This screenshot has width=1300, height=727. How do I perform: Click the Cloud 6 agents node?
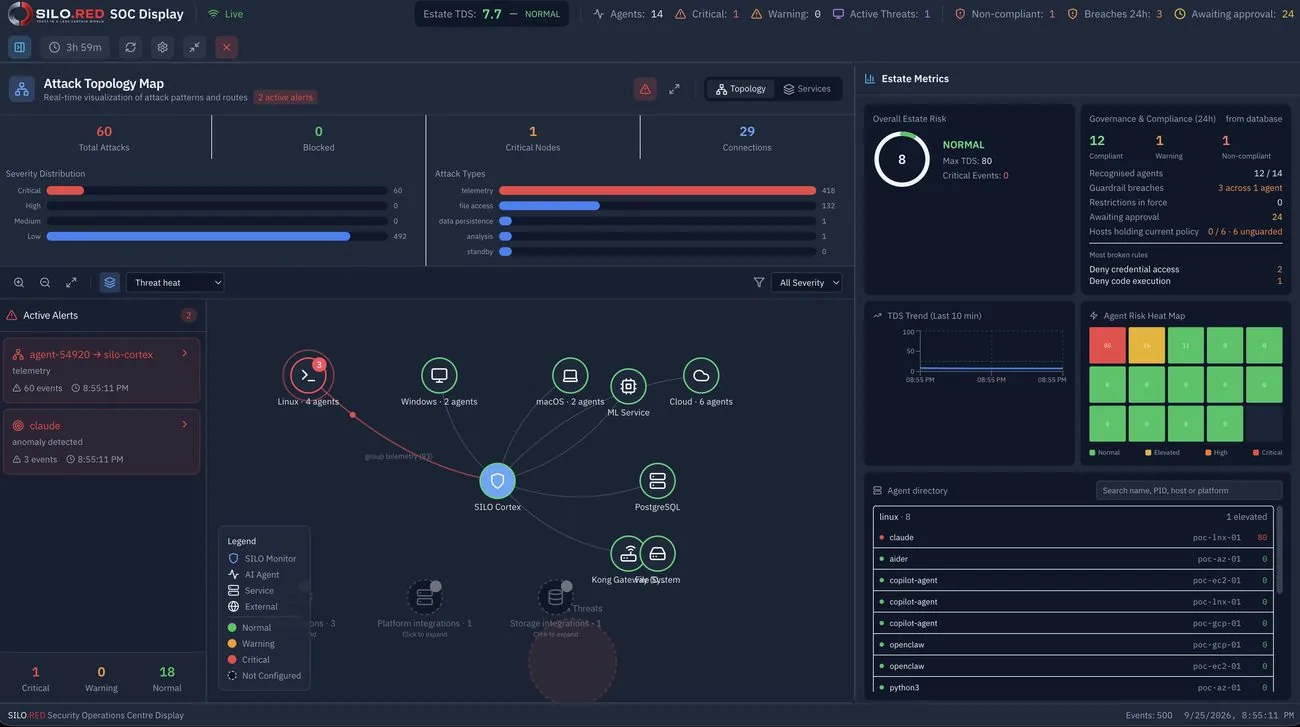(x=701, y=376)
